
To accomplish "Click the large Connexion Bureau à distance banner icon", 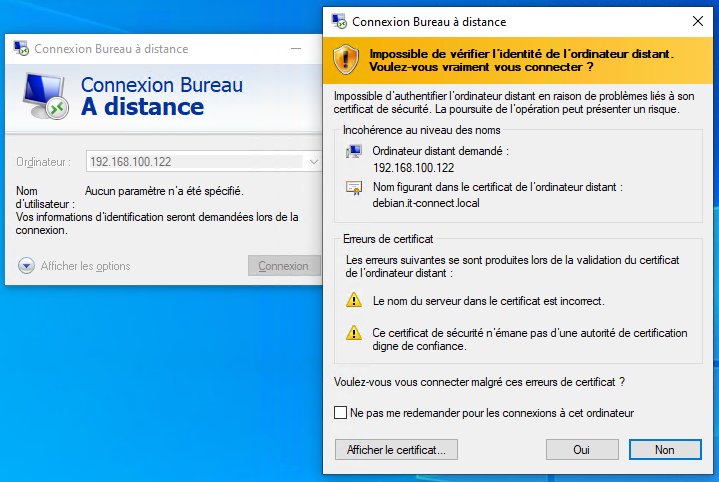I will coord(45,95).
